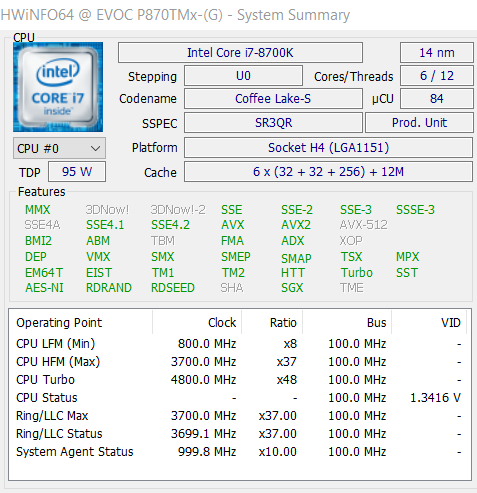
Task: Click the Intel Core i7 logo image
Action: 58,87
